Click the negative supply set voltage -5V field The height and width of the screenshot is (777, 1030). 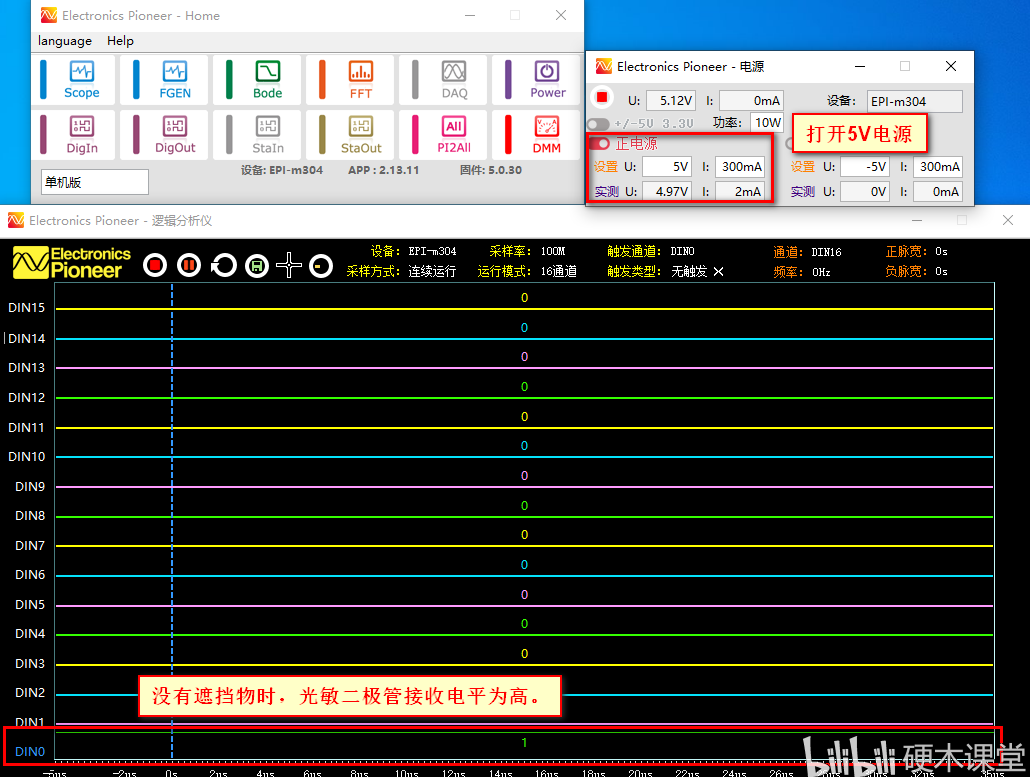(x=864, y=167)
